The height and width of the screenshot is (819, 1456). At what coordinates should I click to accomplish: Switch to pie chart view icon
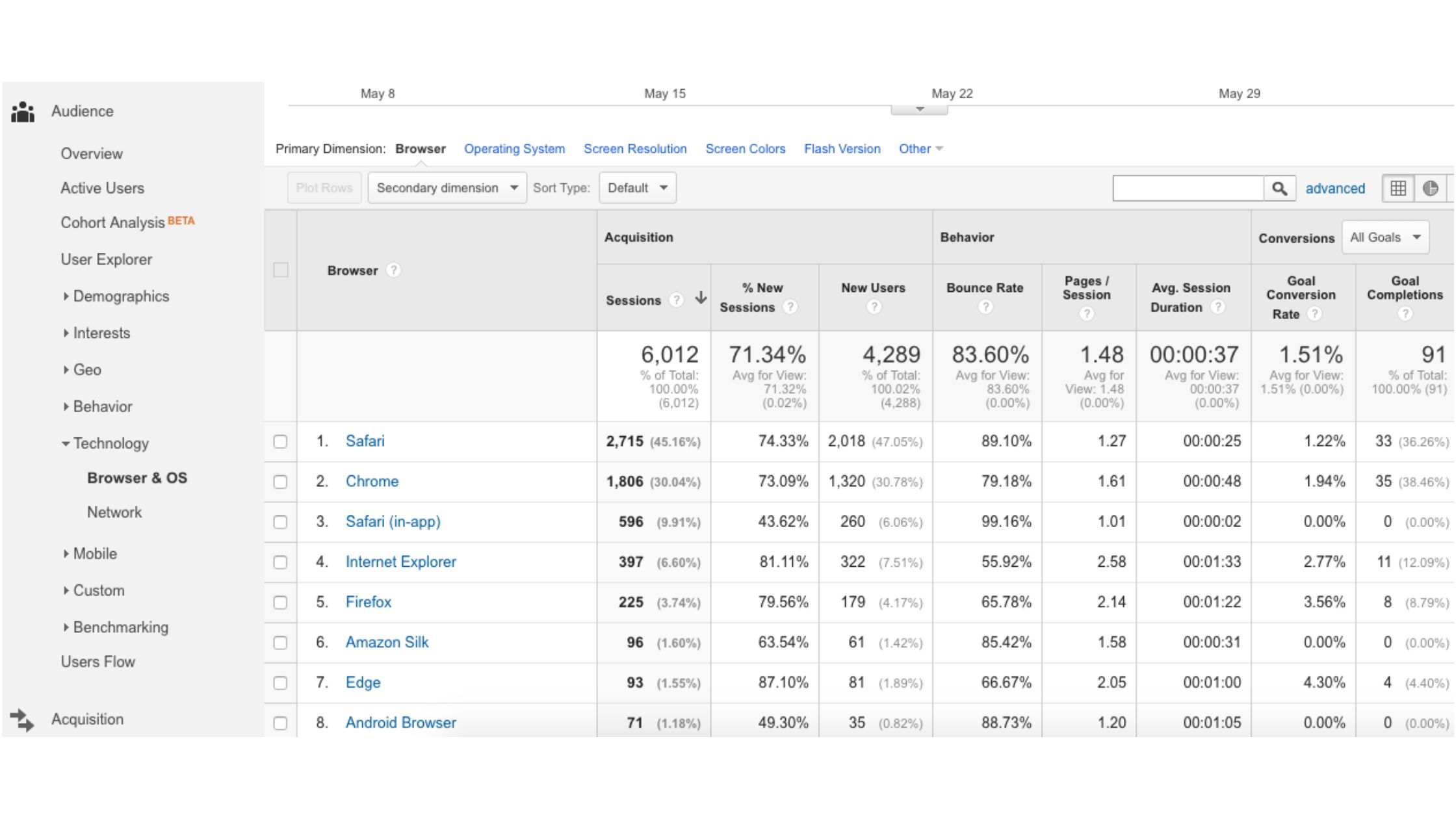point(1431,188)
